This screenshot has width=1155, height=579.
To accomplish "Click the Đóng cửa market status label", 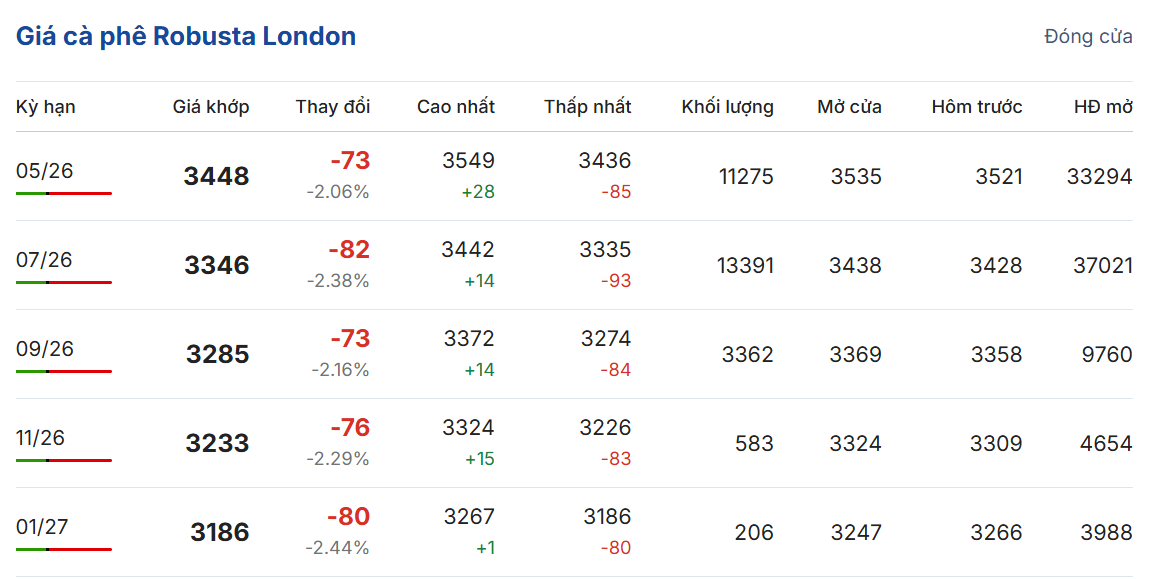I will [1088, 37].
